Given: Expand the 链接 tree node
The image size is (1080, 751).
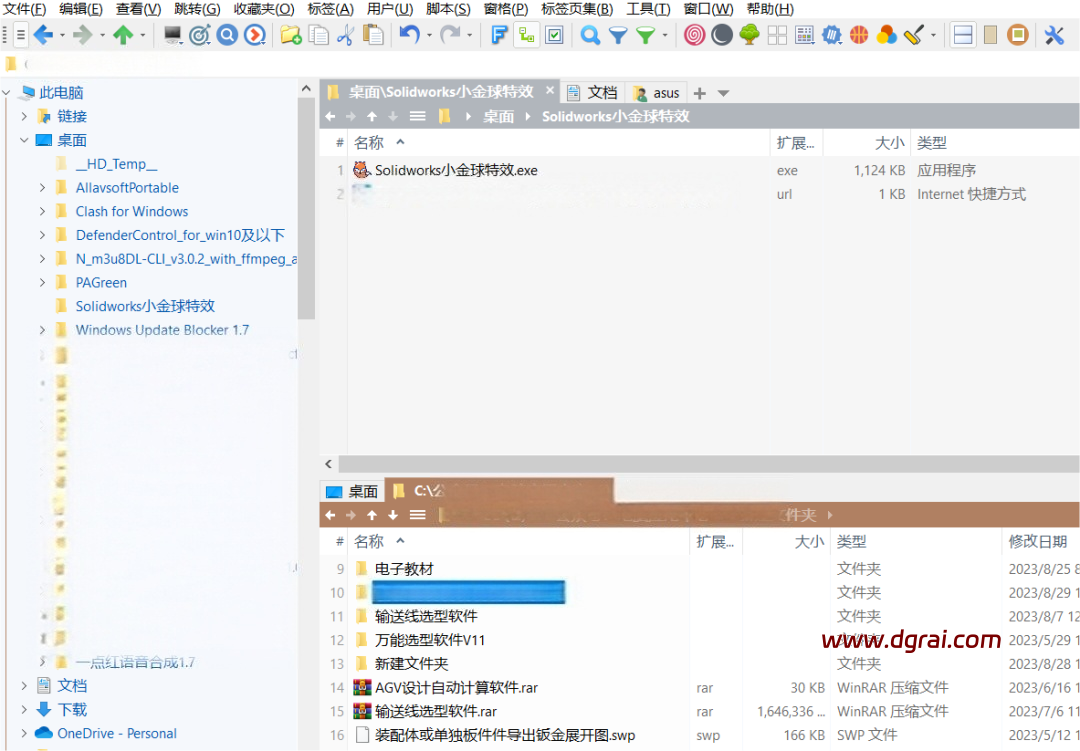Looking at the screenshot, I should pos(25,116).
